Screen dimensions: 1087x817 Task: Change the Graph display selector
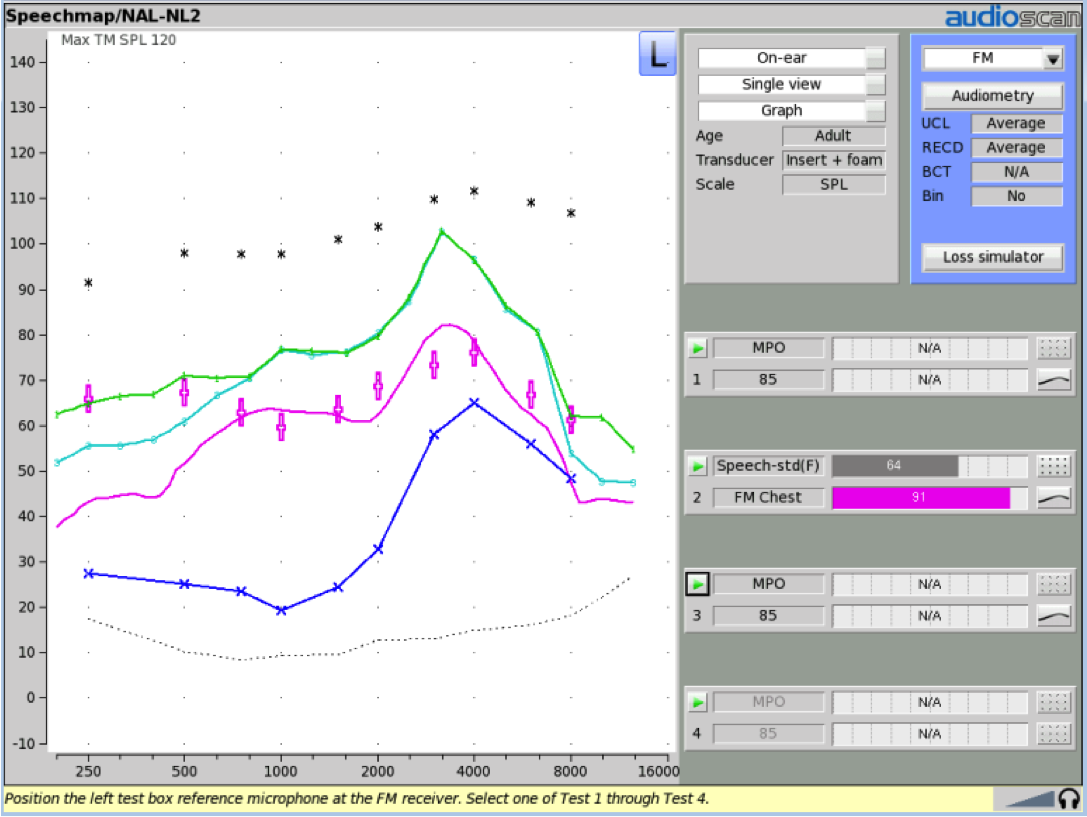[x=791, y=111]
